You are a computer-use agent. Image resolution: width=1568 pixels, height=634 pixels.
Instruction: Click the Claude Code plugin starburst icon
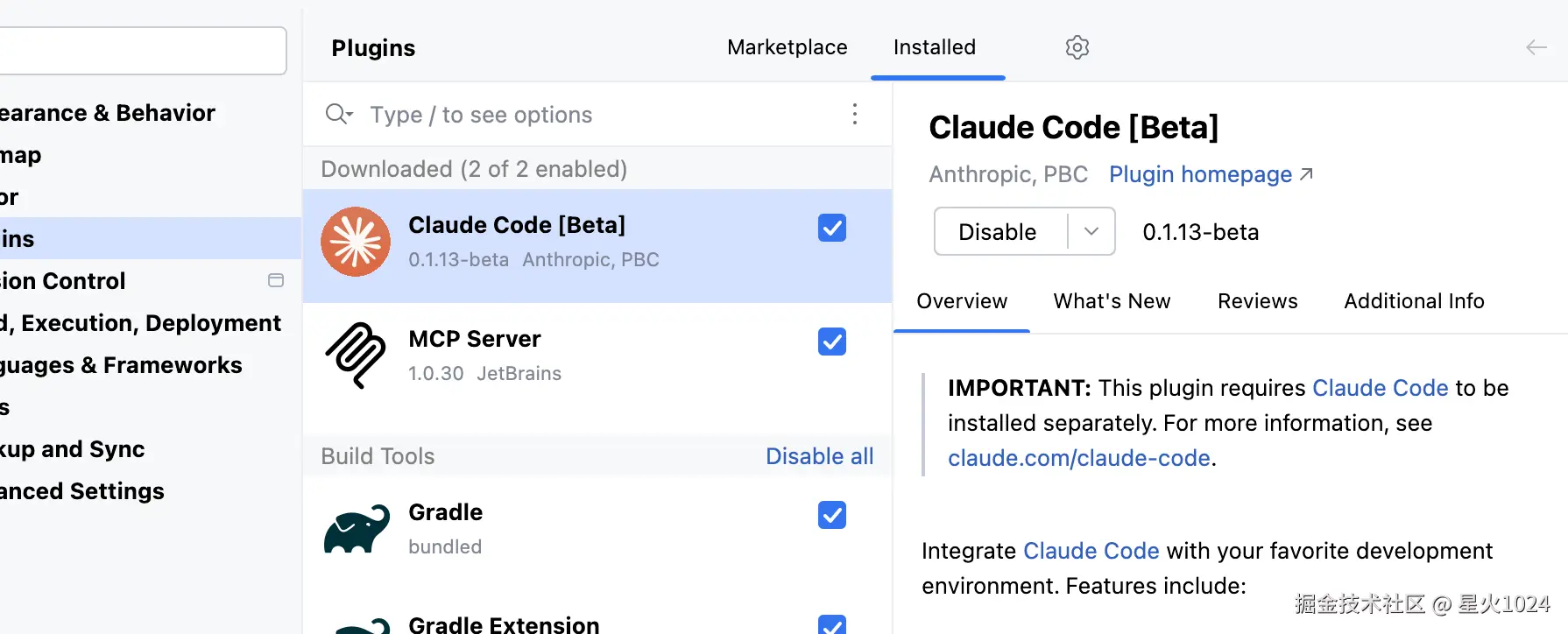356,242
